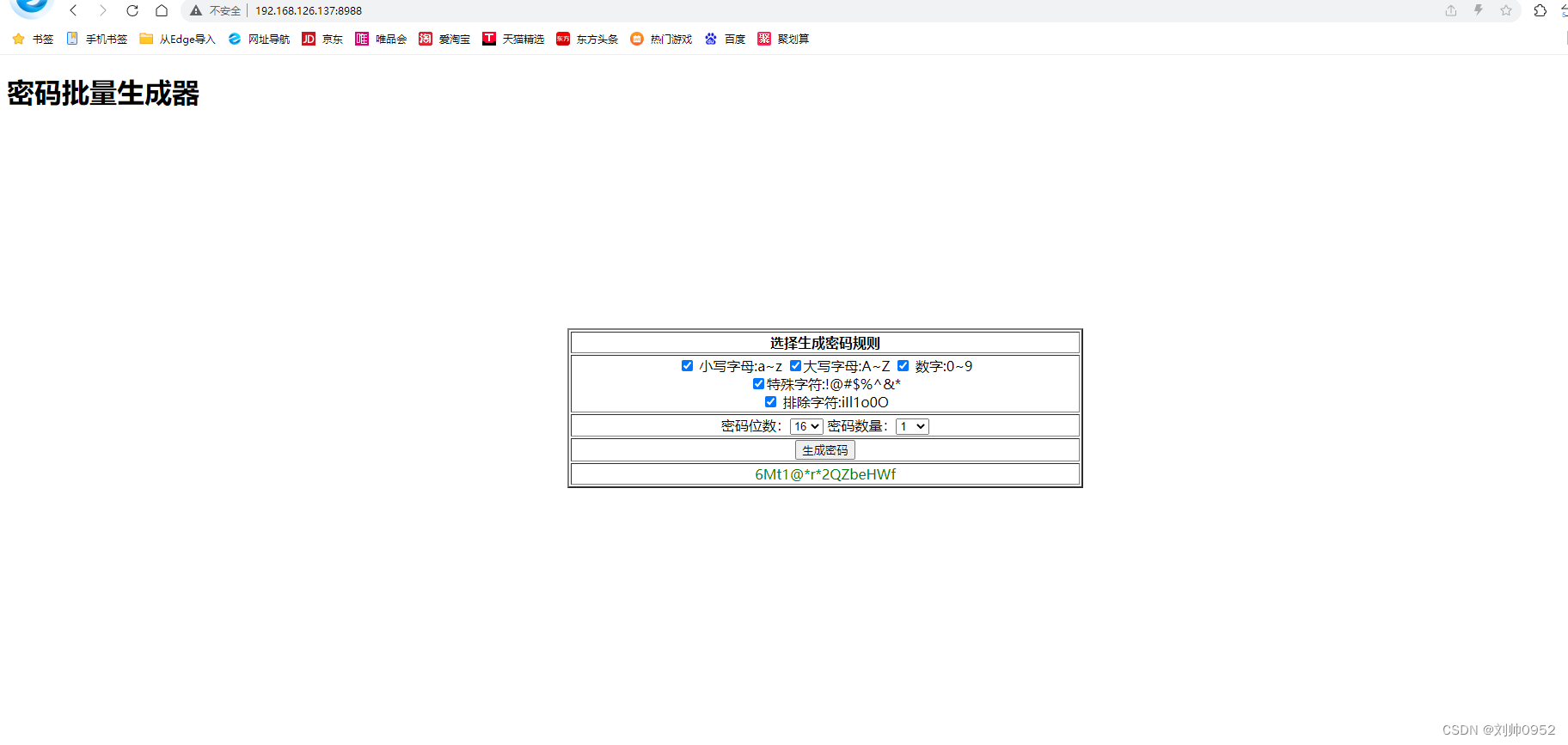Uncheck the 大写字母:A~Z checkbox
The height and width of the screenshot is (745, 1568).
pos(795,366)
